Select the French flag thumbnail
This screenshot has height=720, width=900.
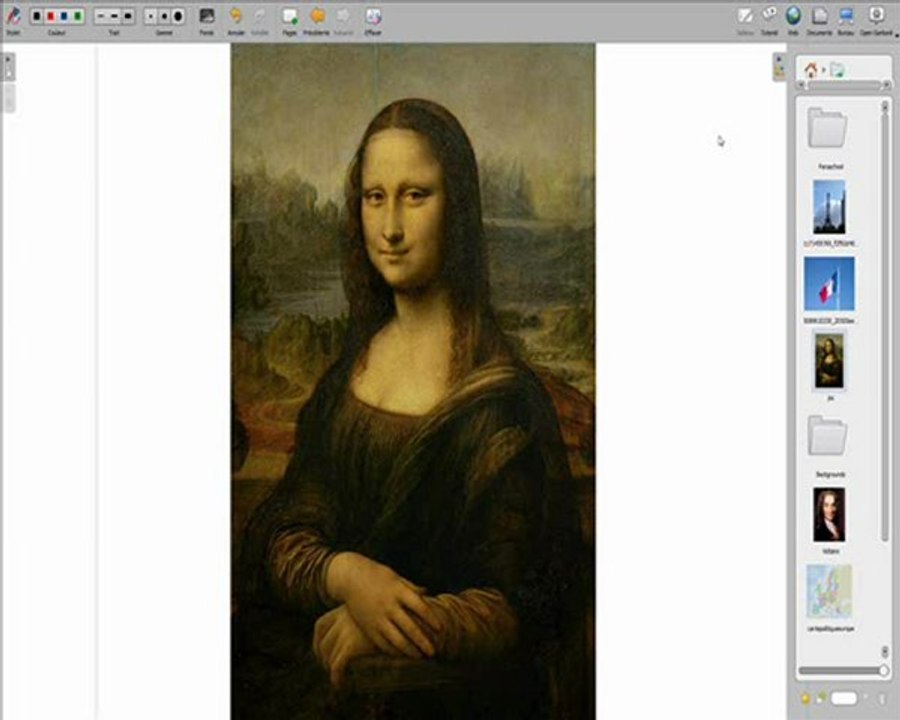(829, 284)
